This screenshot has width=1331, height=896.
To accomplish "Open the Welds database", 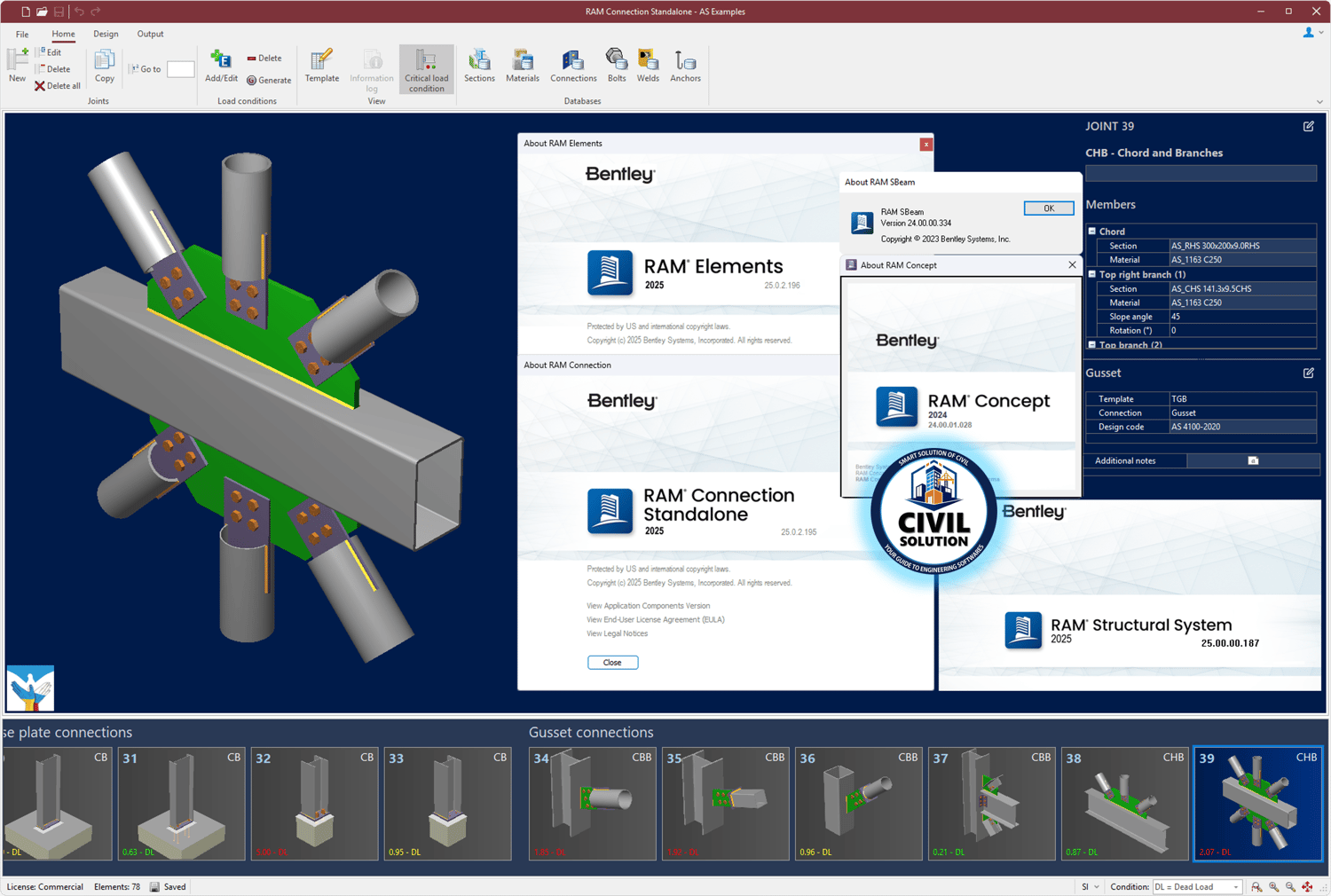I will pos(649,66).
